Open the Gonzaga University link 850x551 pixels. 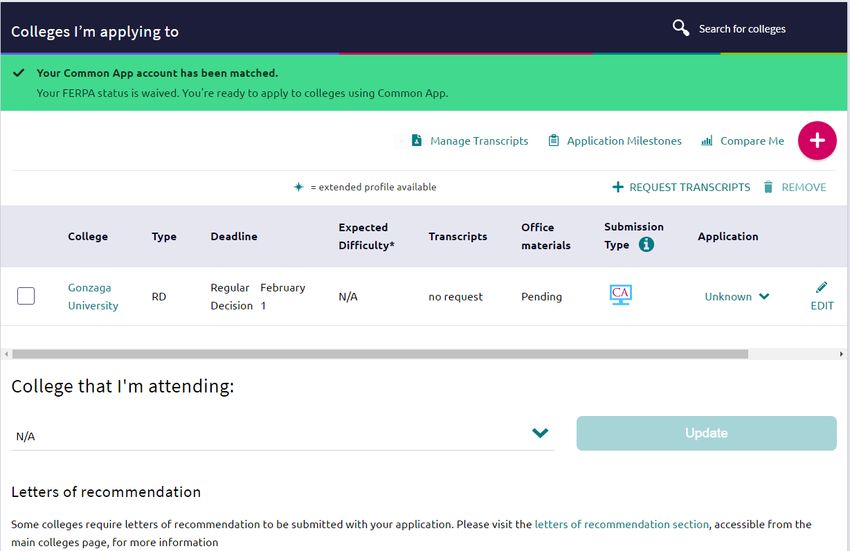(x=93, y=297)
